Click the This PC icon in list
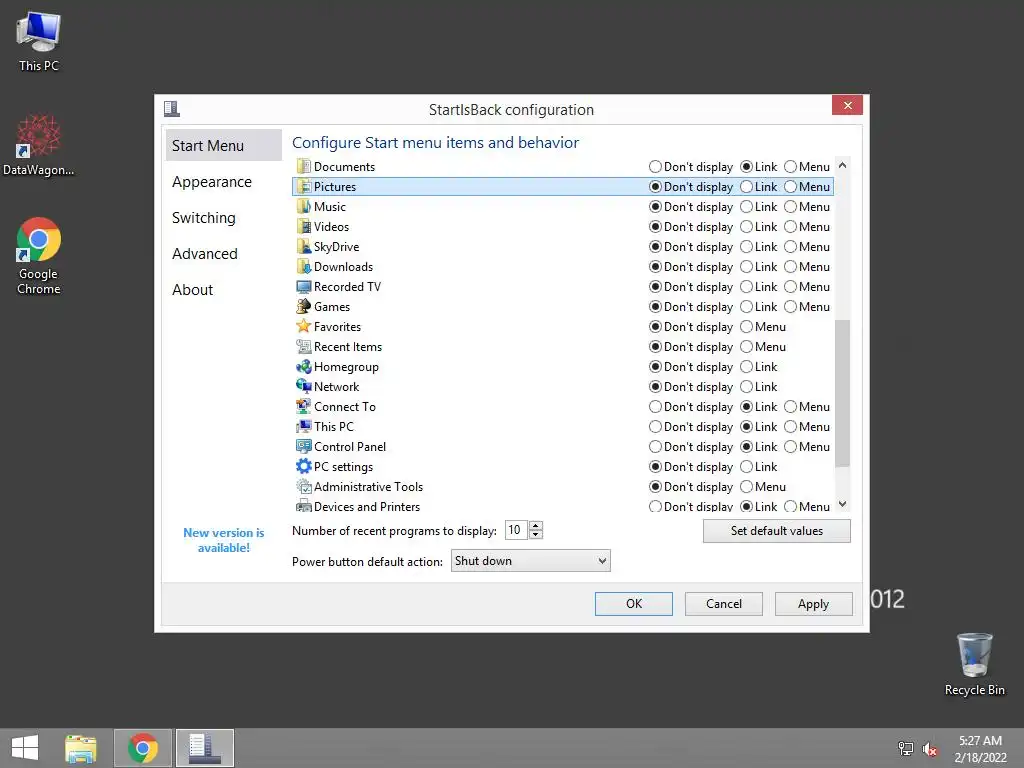Viewport: 1024px width, 768px height. click(x=304, y=426)
